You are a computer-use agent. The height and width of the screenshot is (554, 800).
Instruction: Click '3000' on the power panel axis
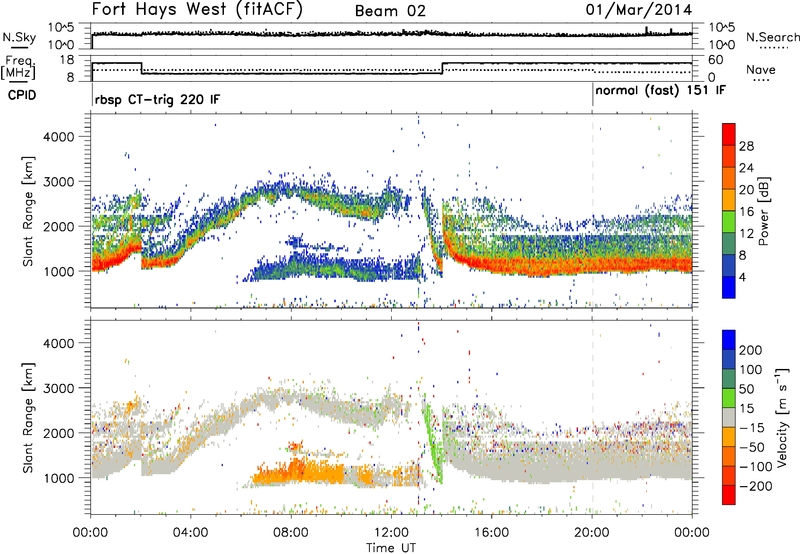(58, 182)
